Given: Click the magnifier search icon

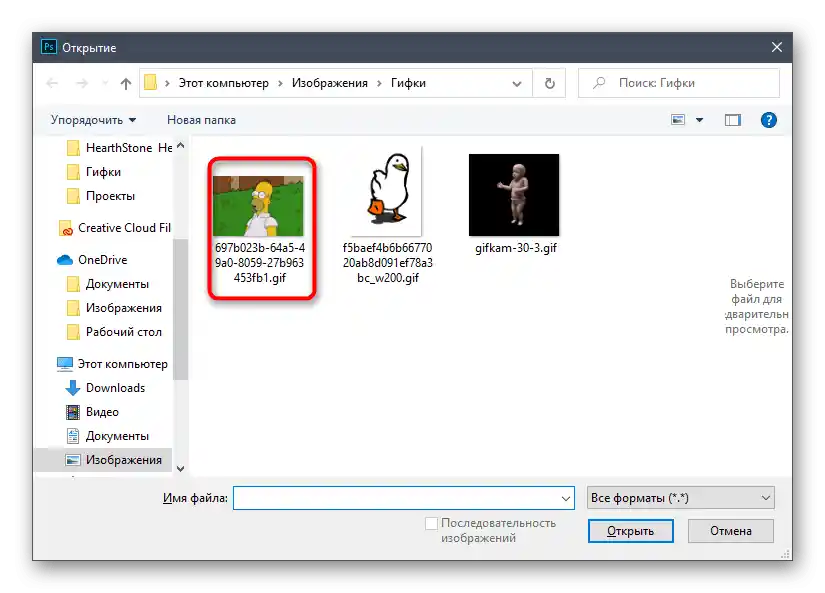Looking at the screenshot, I should 599,83.
